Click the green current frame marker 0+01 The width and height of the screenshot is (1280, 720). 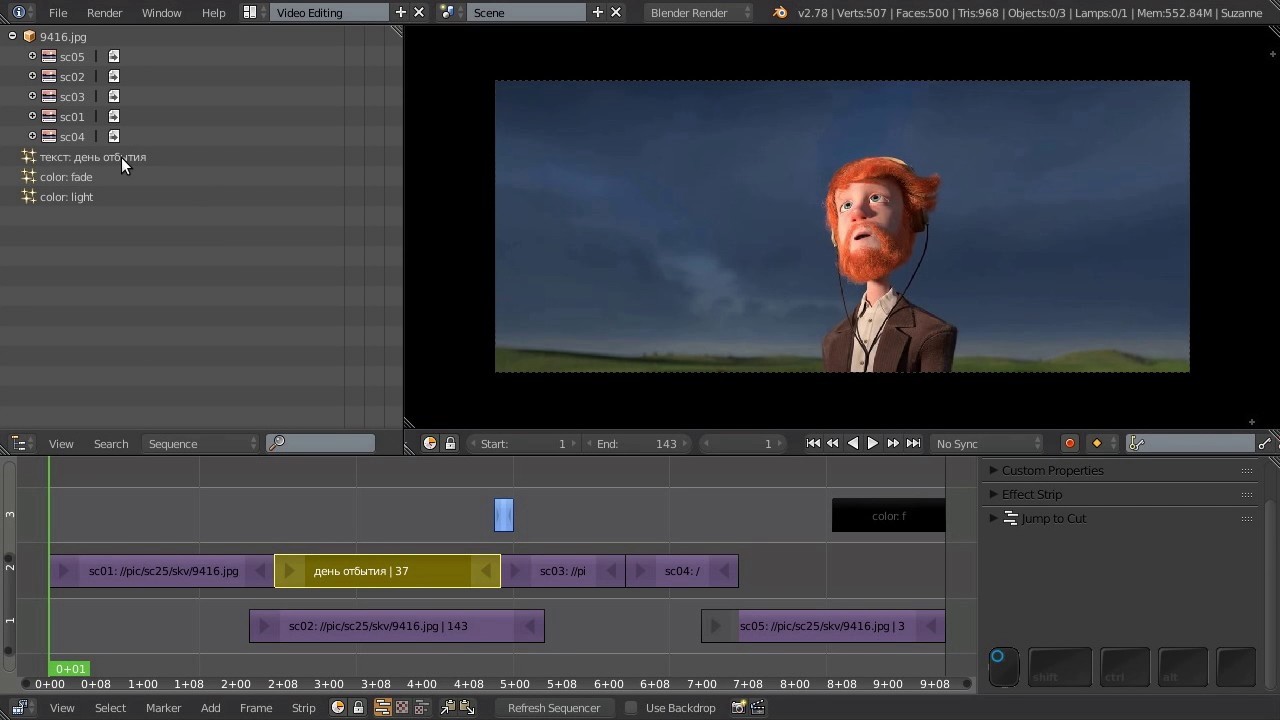coord(70,669)
